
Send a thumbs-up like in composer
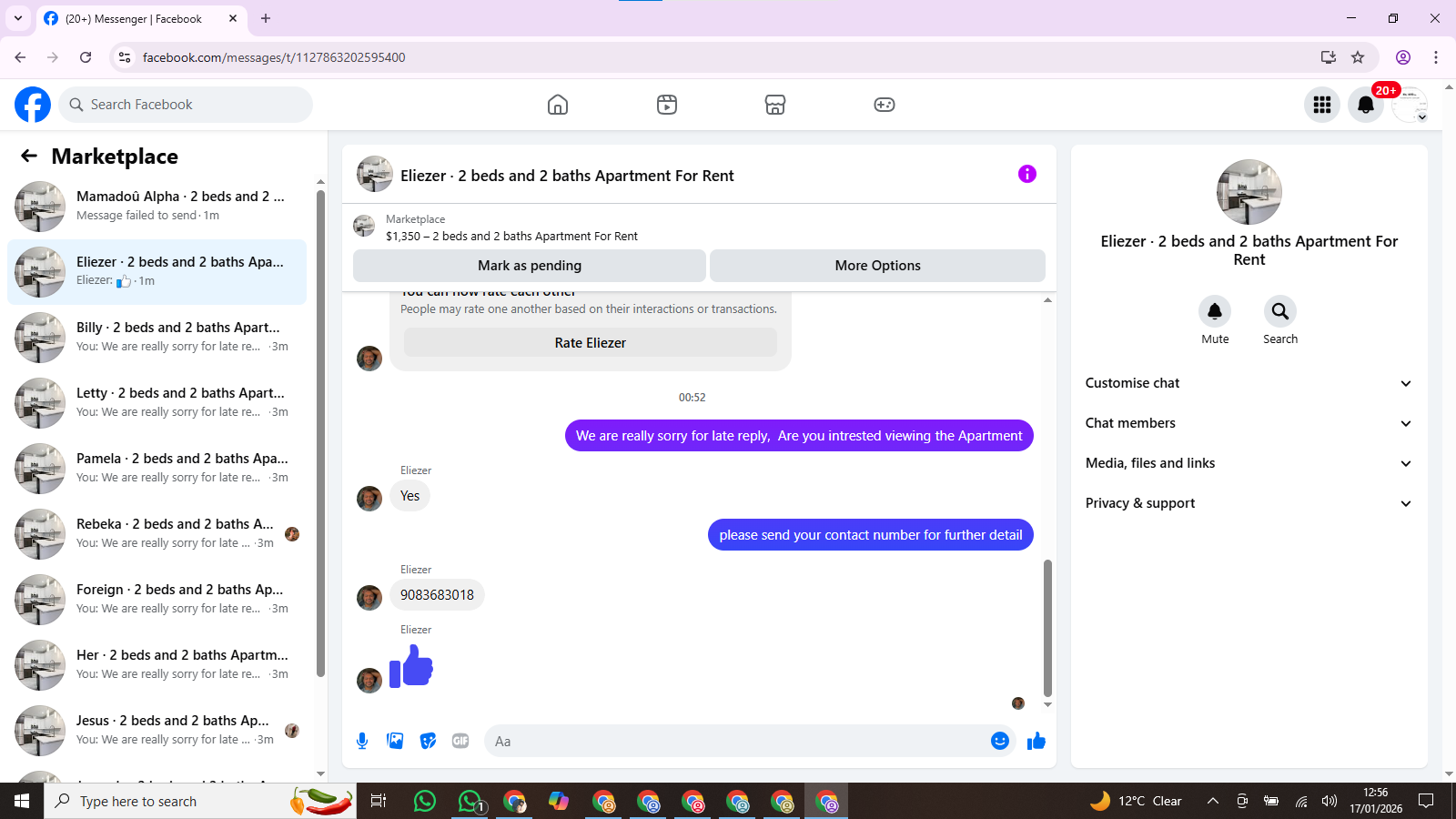(x=1036, y=741)
